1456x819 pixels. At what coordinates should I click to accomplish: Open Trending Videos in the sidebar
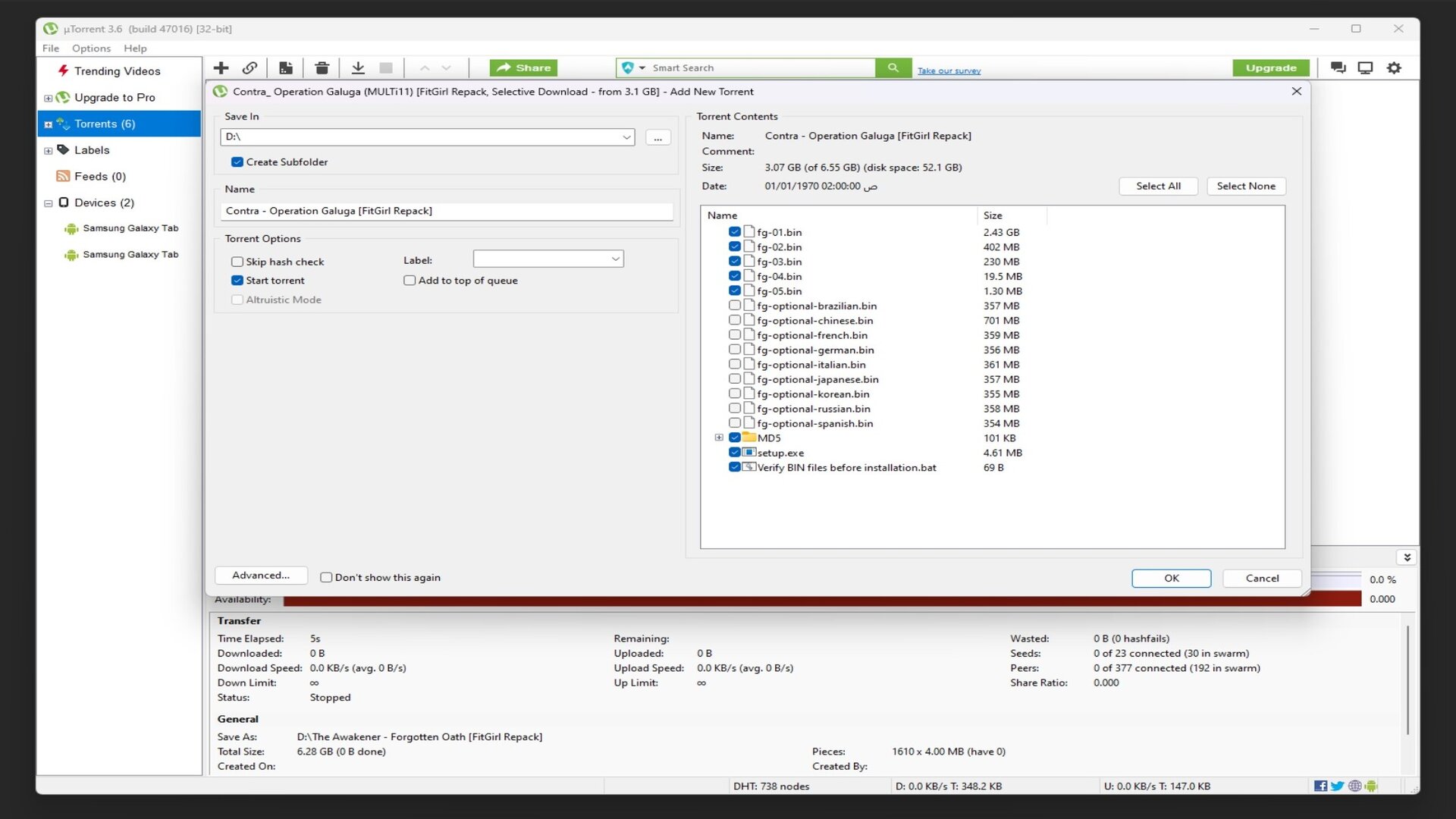point(117,71)
